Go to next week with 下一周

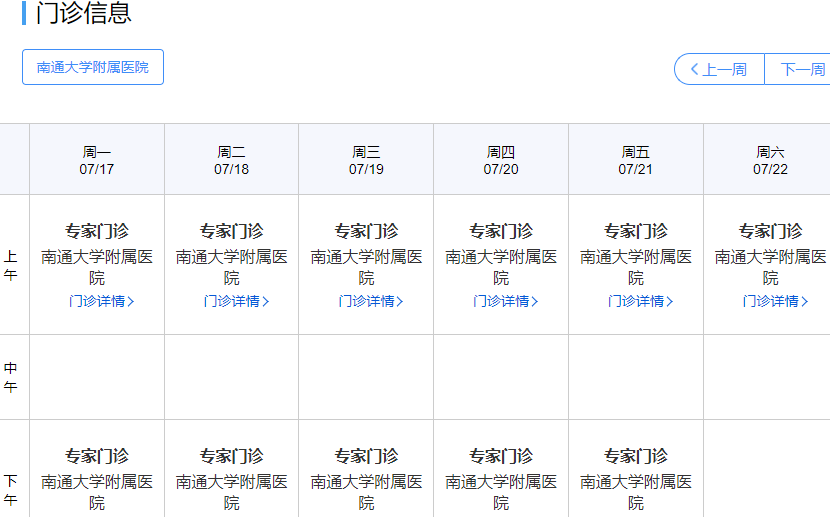point(801,69)
